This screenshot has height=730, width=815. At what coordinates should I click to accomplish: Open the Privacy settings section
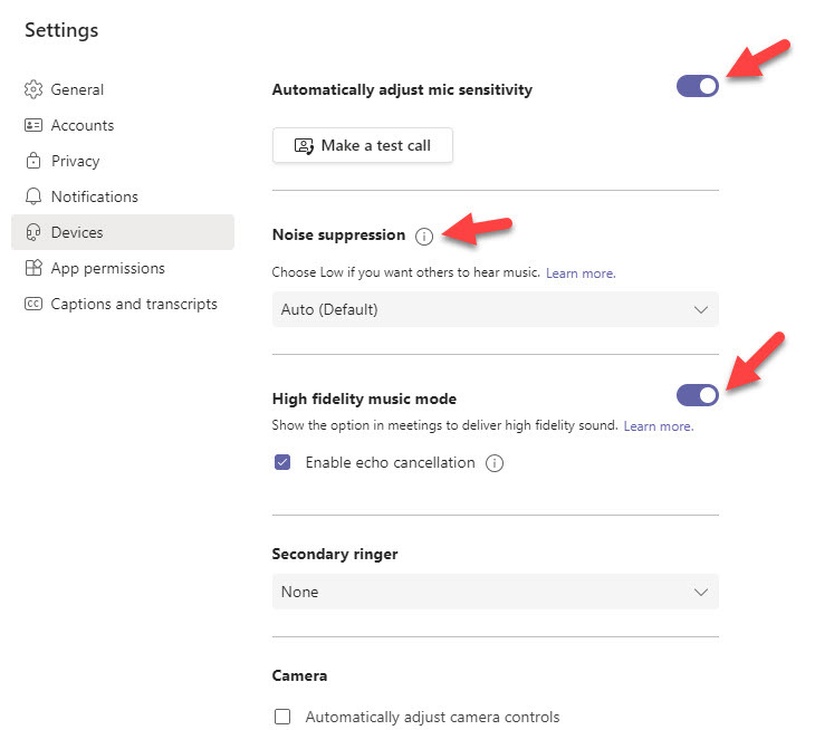(75, 161)
